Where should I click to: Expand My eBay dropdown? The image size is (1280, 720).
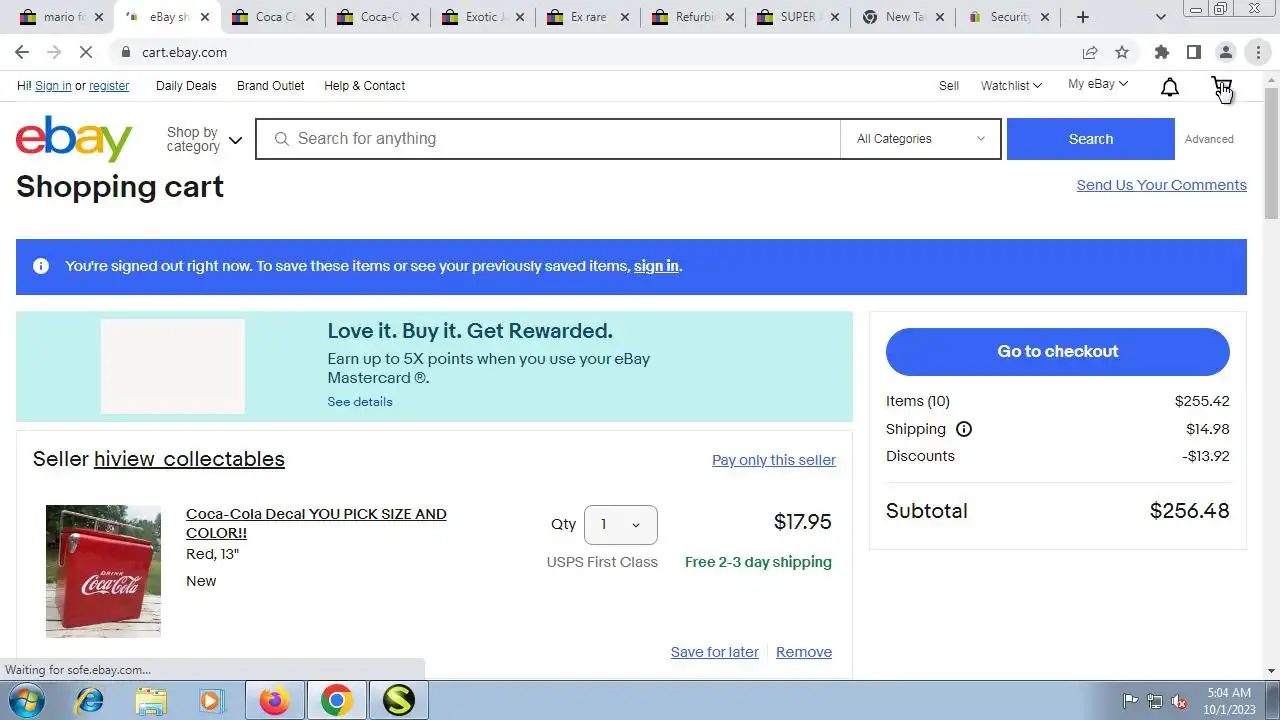pyautogui.click(x=1098, y=84)
